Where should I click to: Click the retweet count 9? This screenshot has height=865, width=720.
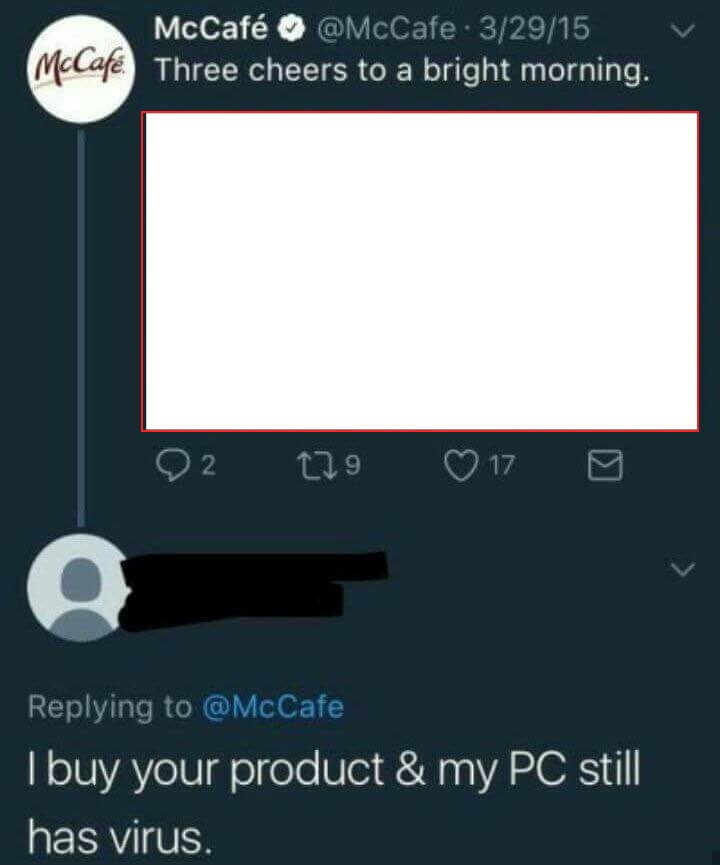pos(353,464)
